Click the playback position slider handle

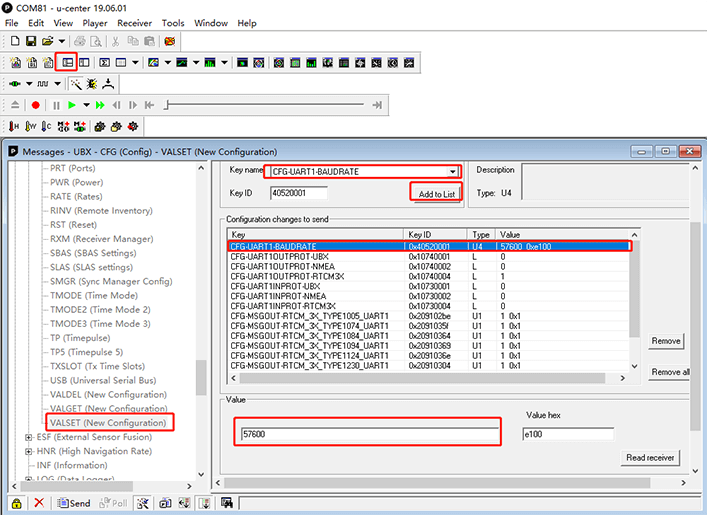pyautogui.click(x=166, y=105)
